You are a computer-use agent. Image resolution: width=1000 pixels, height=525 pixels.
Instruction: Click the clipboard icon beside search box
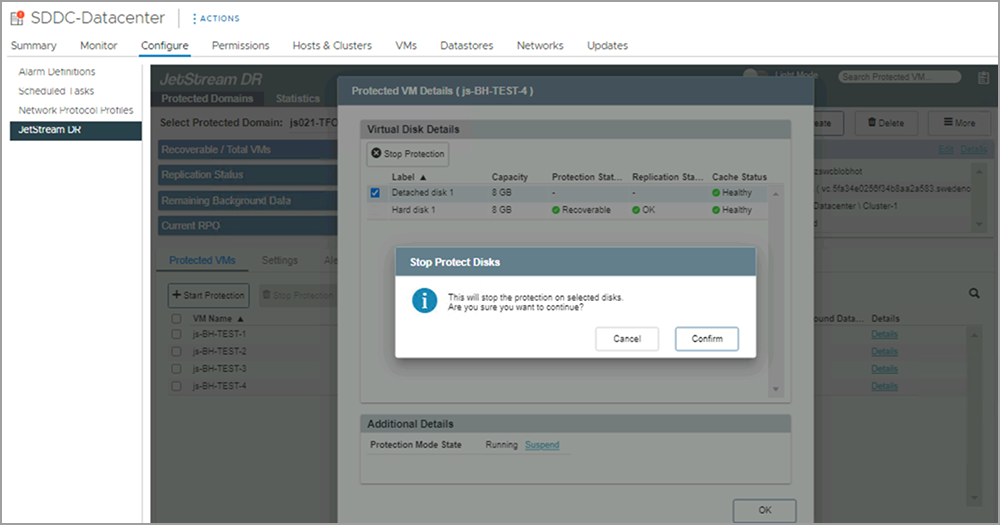tap(981, 77)
